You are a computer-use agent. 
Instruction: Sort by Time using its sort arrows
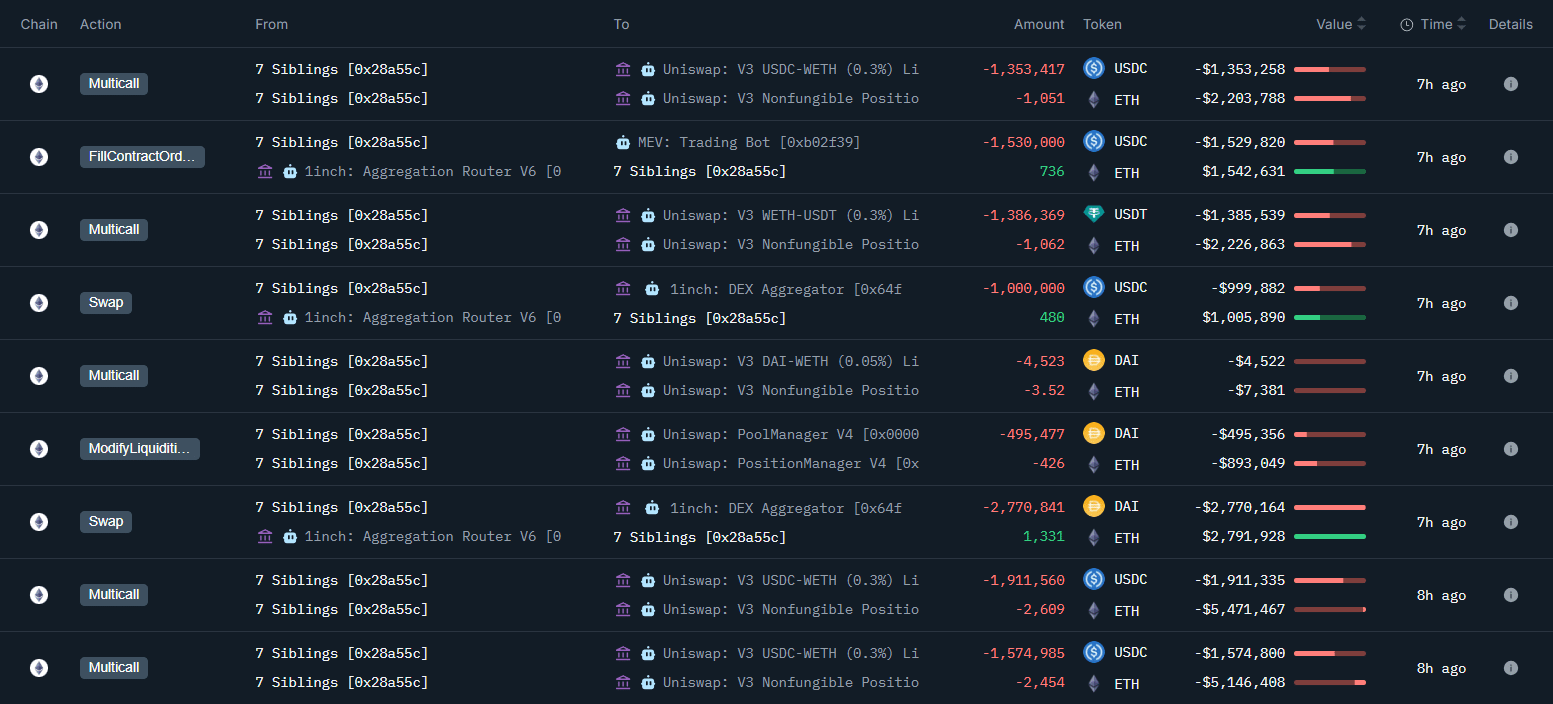tap(1462, 24)
